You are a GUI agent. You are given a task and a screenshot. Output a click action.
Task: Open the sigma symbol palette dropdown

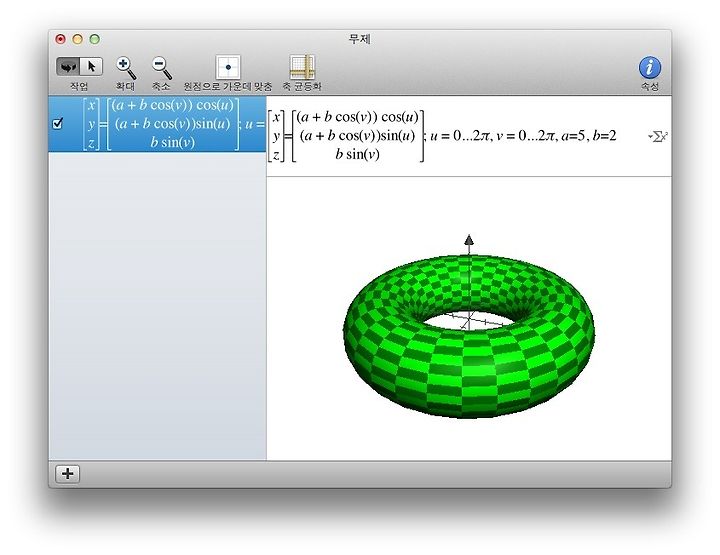pos(658,136)
